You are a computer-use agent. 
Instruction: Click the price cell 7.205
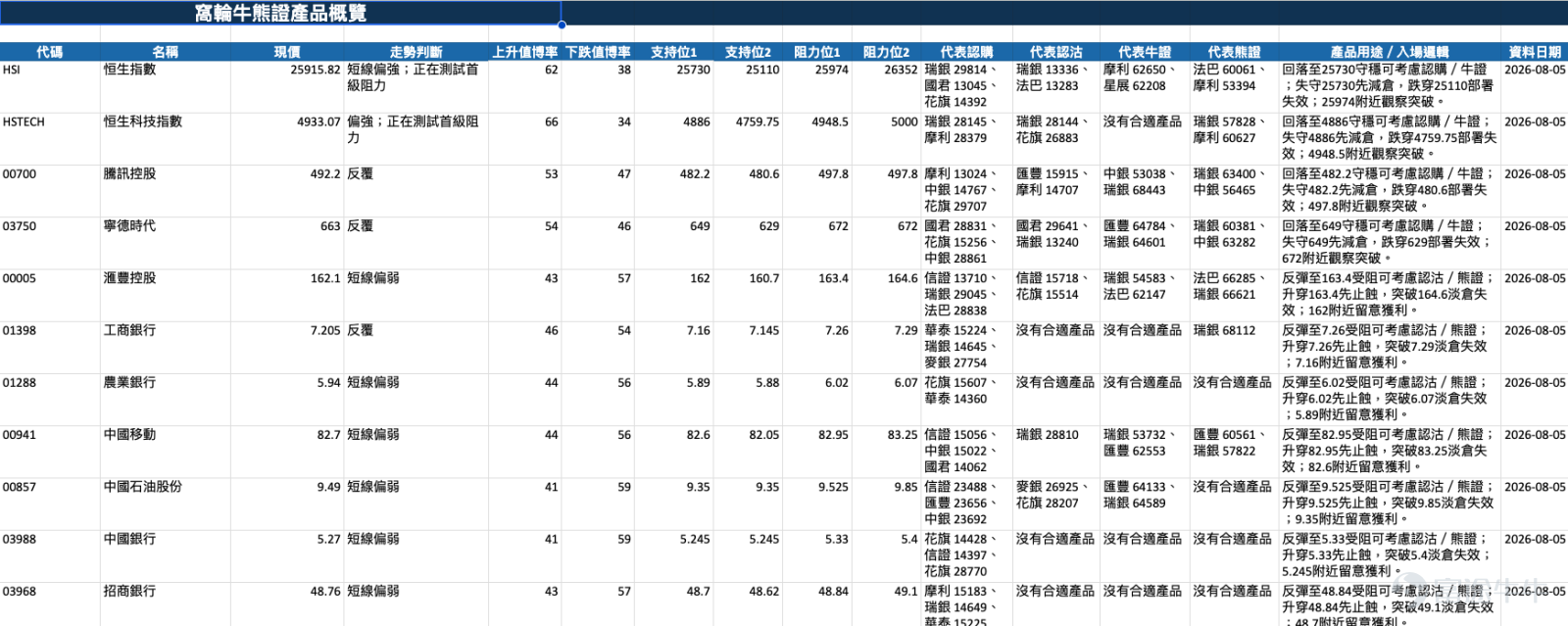(x=287, y=347)
